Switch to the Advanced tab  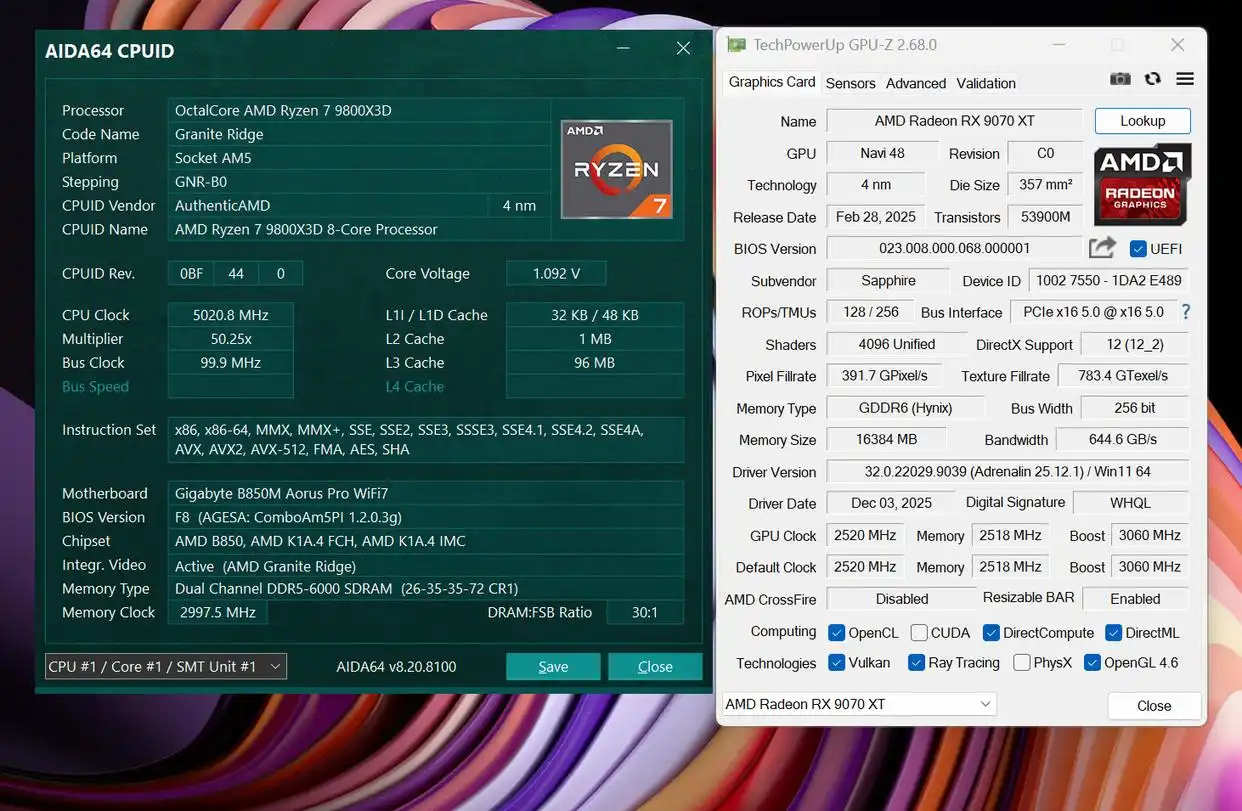915,83
